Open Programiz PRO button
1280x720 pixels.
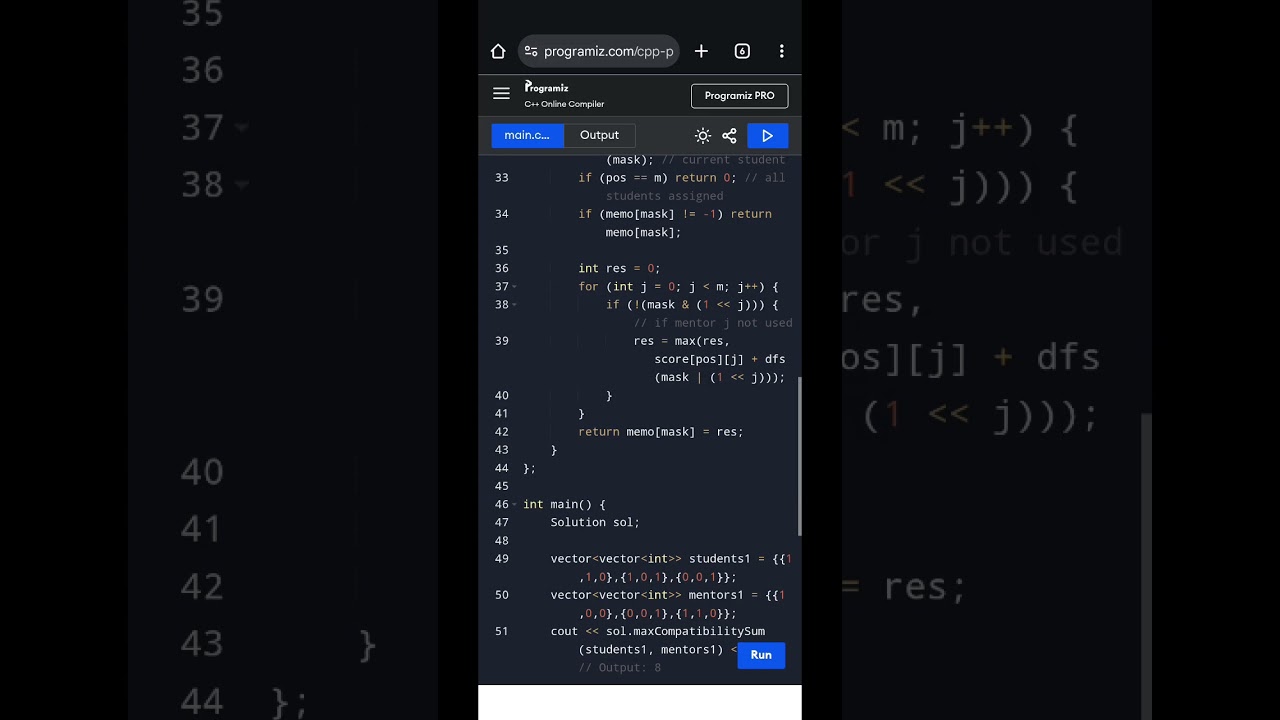coord(740,96)
